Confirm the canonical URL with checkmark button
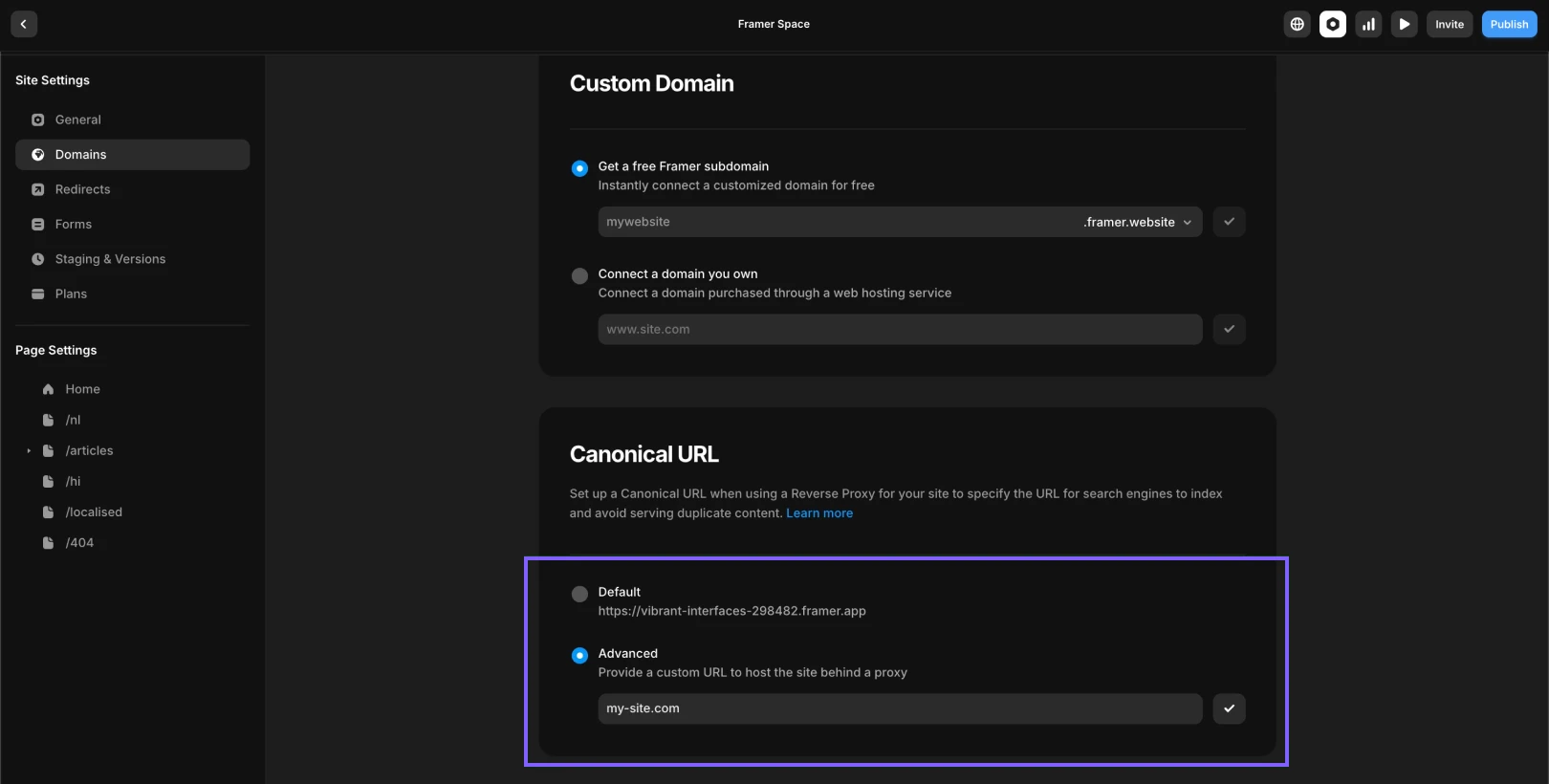 (1230, 708)
